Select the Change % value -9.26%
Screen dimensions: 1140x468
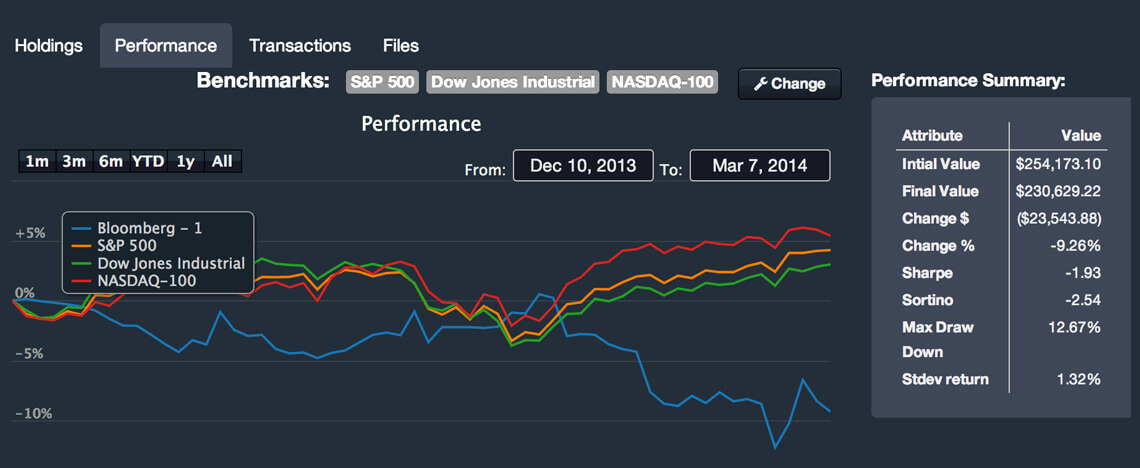tap(1075, 246)
